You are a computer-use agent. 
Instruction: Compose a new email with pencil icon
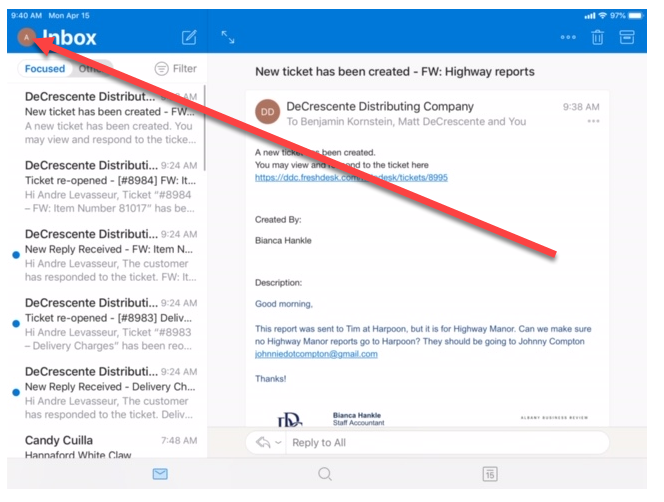(x=189, y=37)
